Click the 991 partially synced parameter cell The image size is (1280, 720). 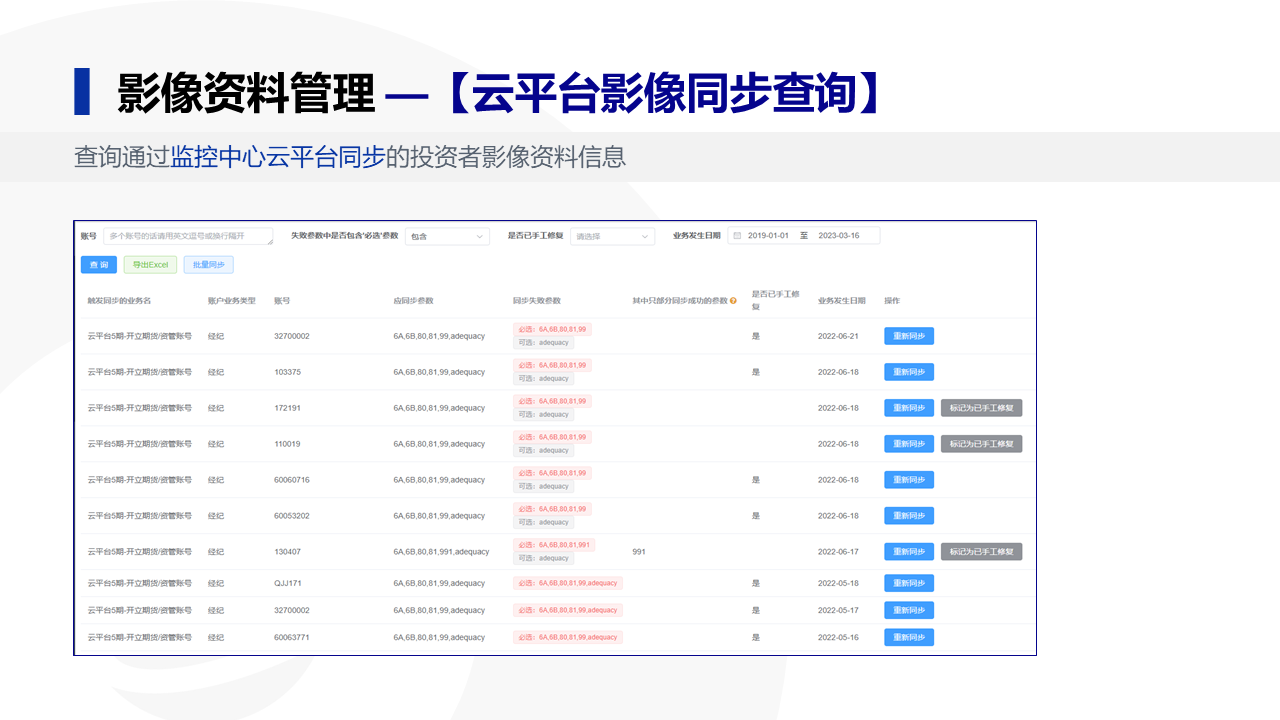639,552
